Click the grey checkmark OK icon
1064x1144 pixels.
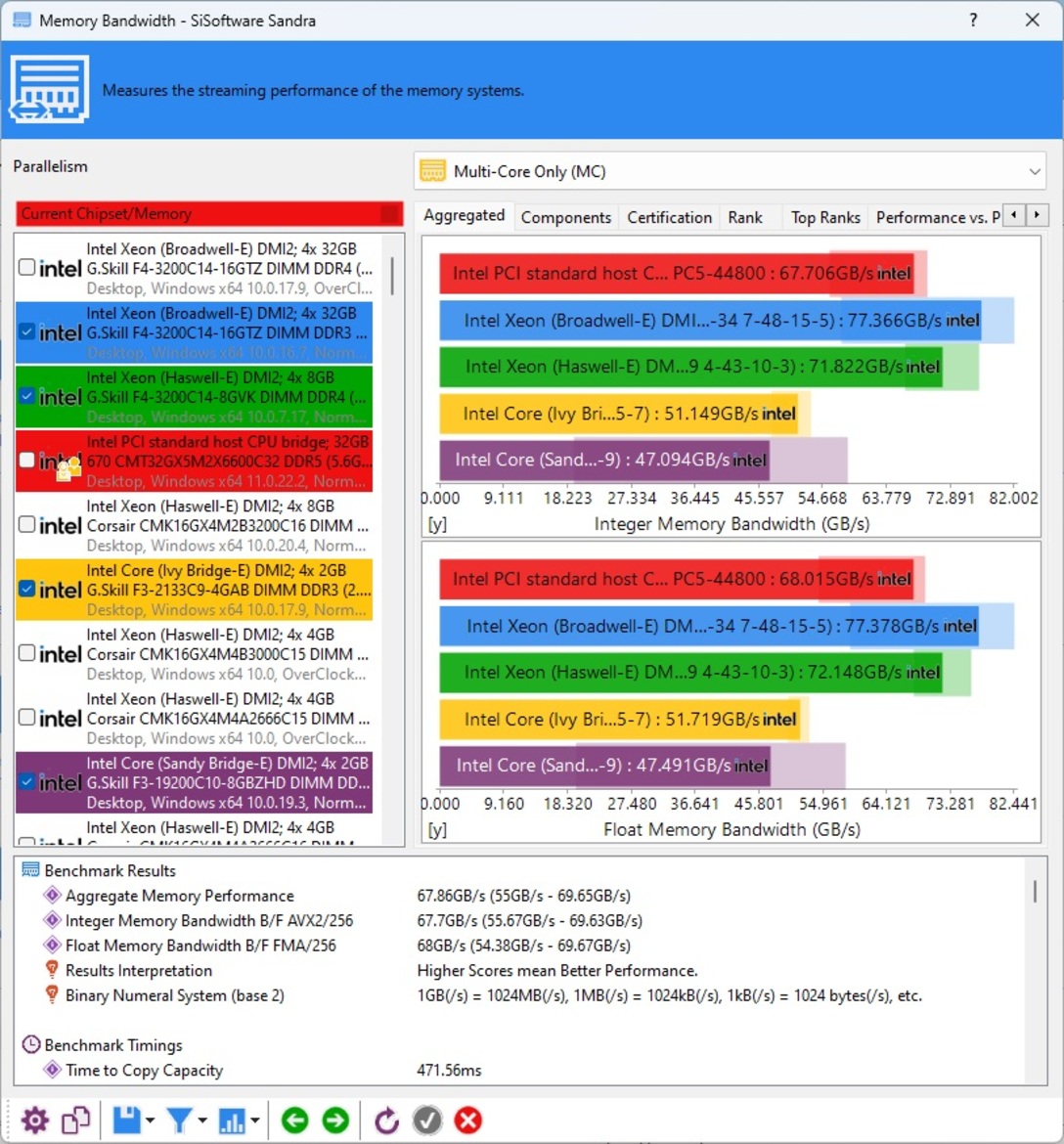click(427, 1120)
